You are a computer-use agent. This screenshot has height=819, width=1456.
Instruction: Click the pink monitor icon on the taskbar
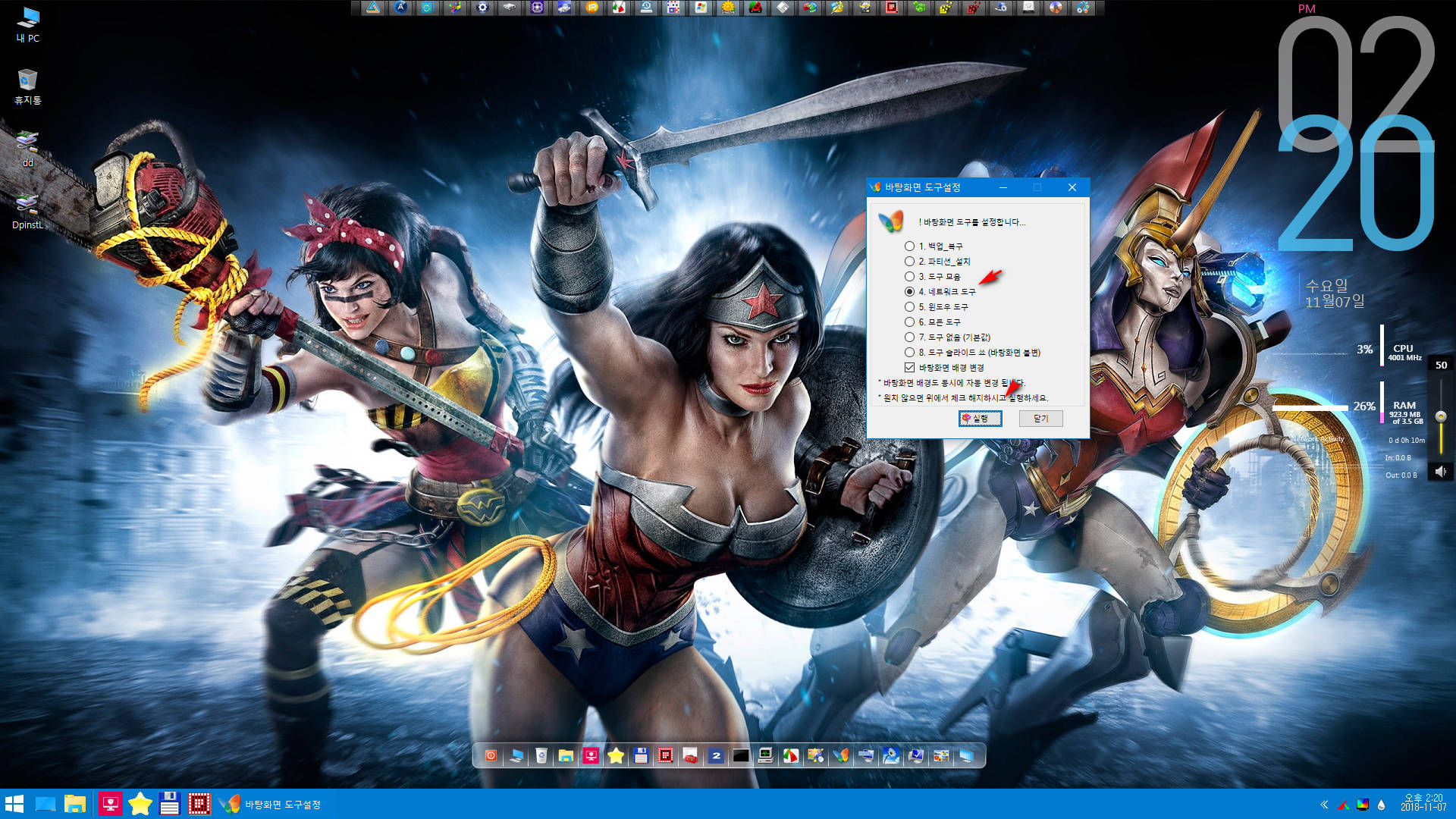(110, 804)
